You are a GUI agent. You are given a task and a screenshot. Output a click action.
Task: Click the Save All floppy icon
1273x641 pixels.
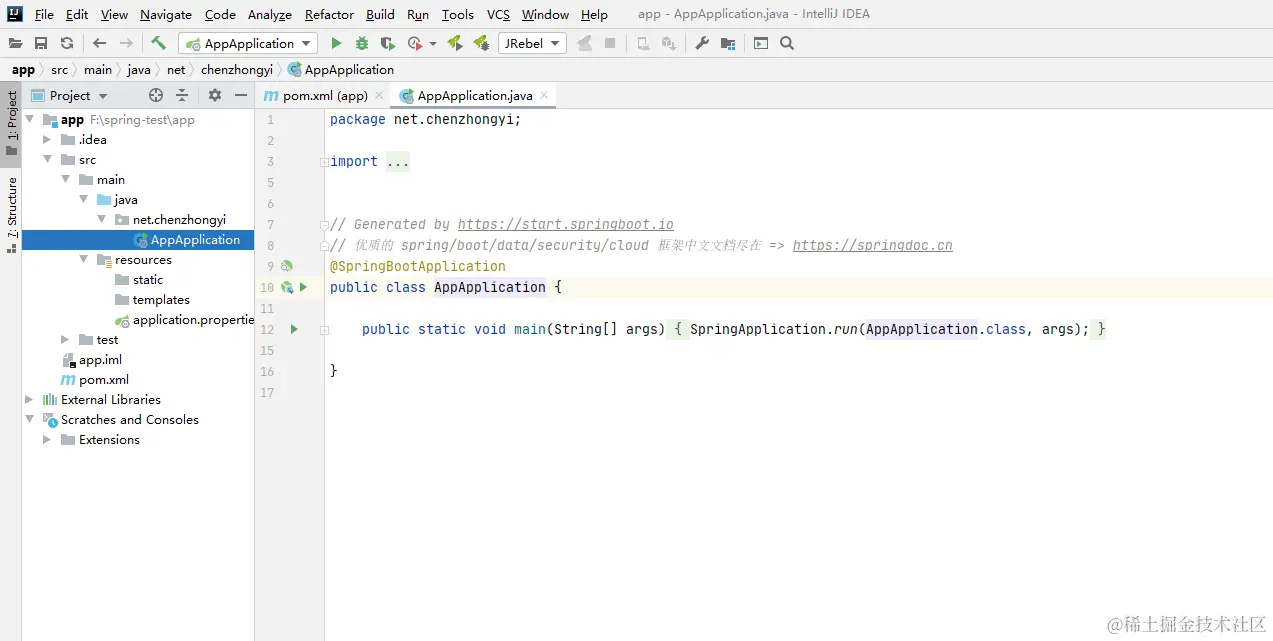coord(41,43)
